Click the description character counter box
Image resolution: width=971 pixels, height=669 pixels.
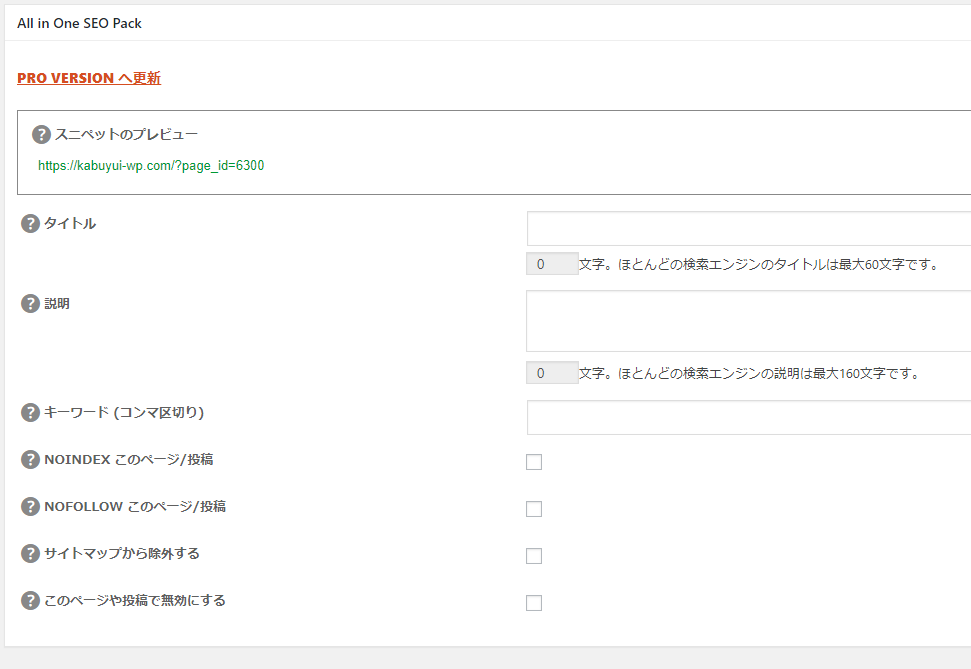pos(552,373)
